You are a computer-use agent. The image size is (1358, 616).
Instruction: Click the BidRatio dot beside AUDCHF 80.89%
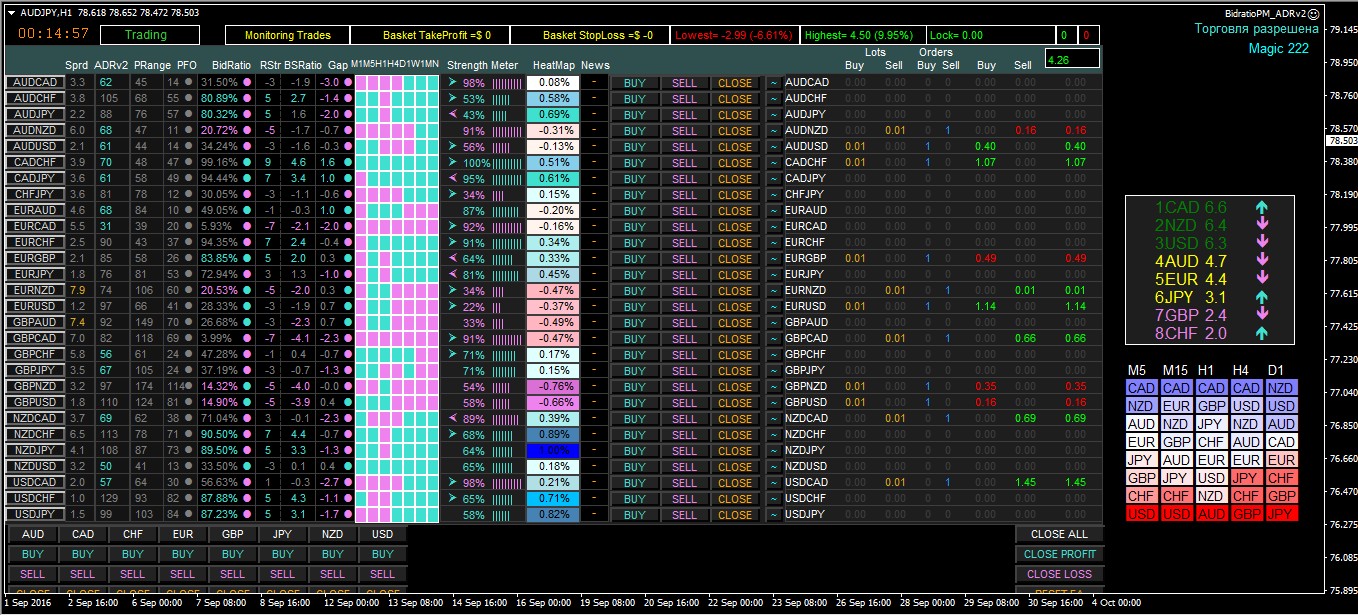[248, 98]
